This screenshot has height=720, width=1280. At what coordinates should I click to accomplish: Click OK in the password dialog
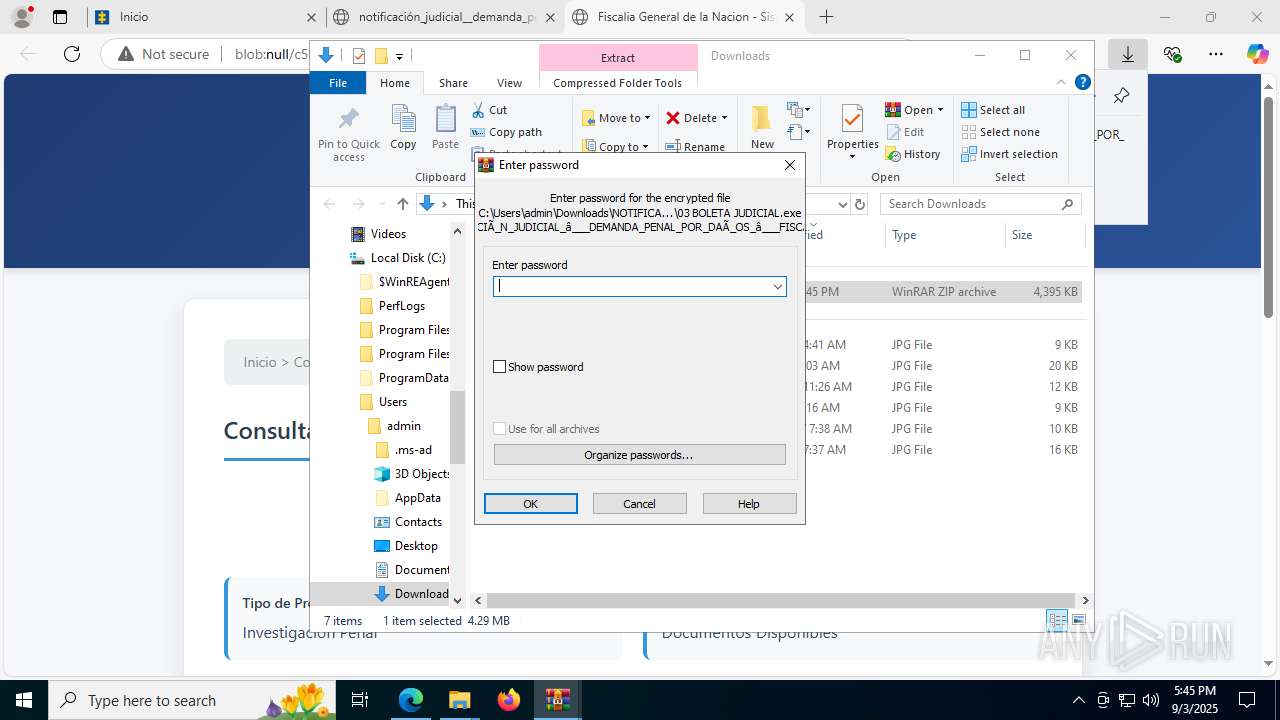(x=531, y=504)
